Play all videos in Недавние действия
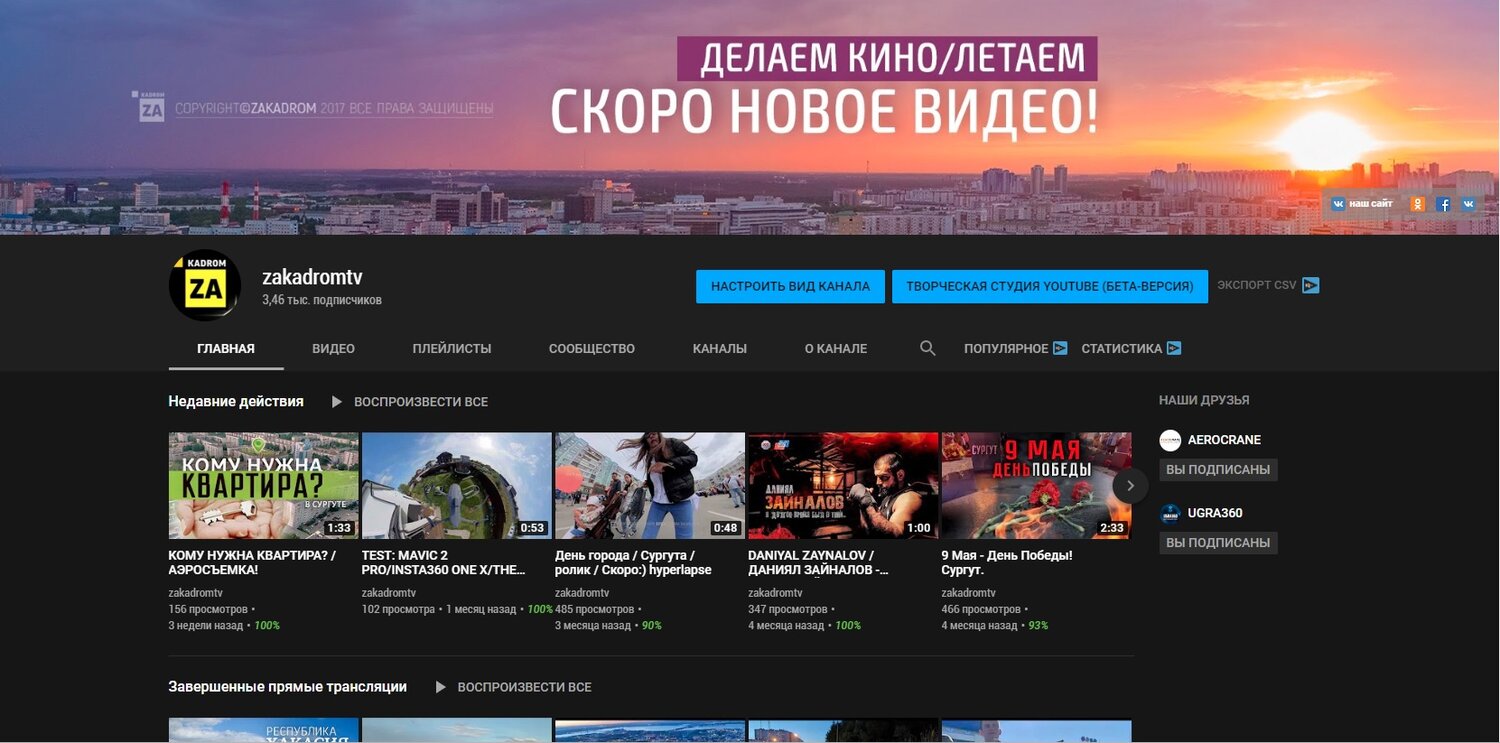 [x=410, y=402]
